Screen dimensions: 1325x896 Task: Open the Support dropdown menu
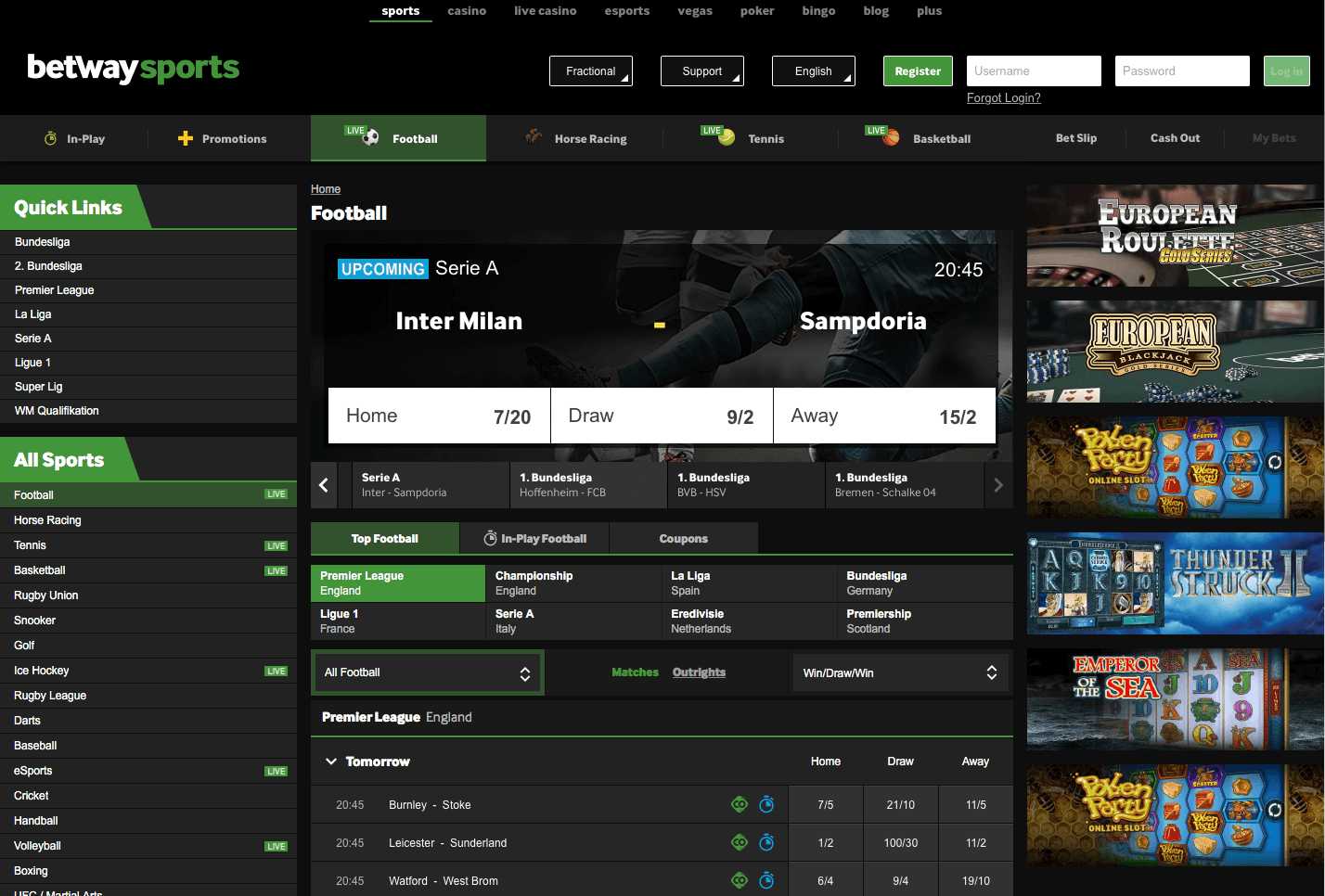[x=702, y=71]
